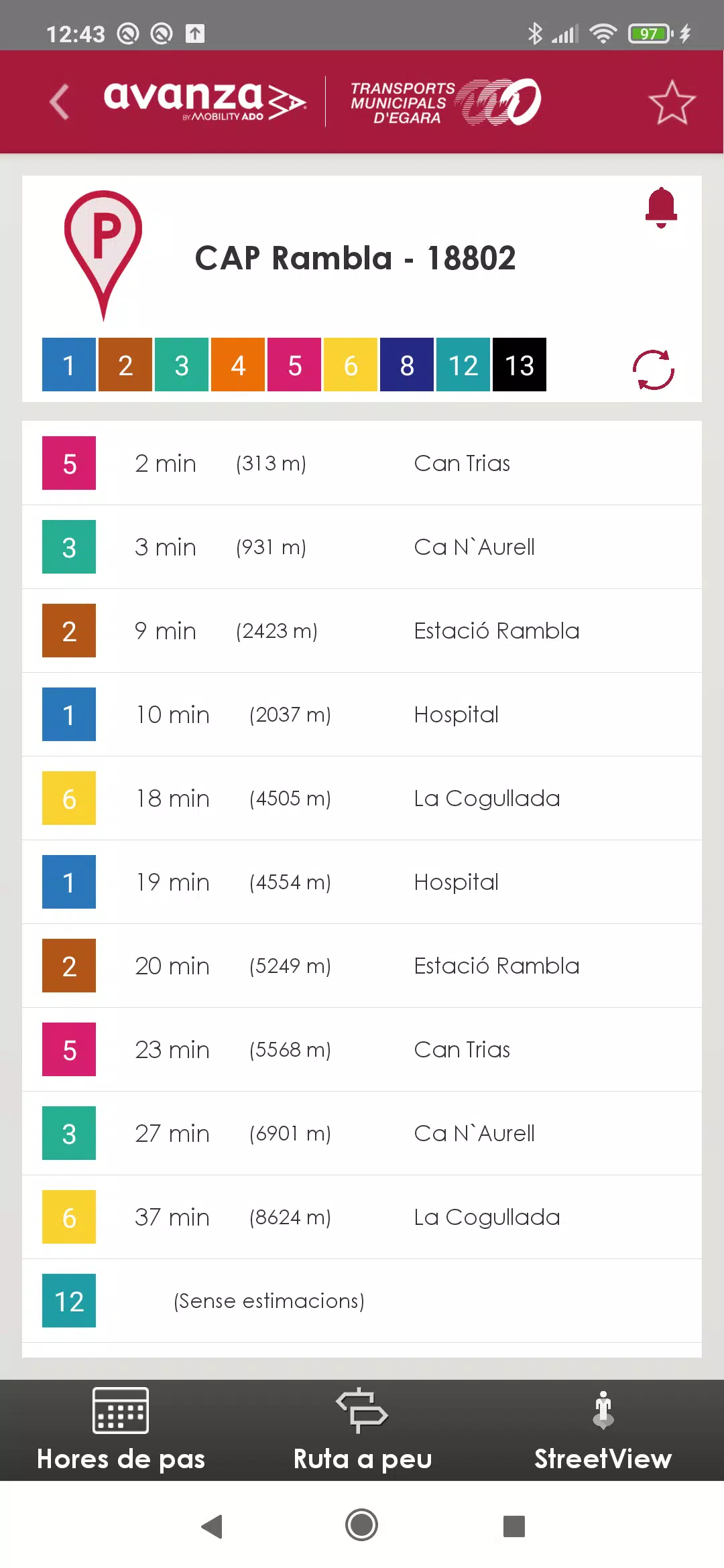This screenshot has width=724, height=1568.
Task: Tap Android home navigation button
Action: point(362,1525)
